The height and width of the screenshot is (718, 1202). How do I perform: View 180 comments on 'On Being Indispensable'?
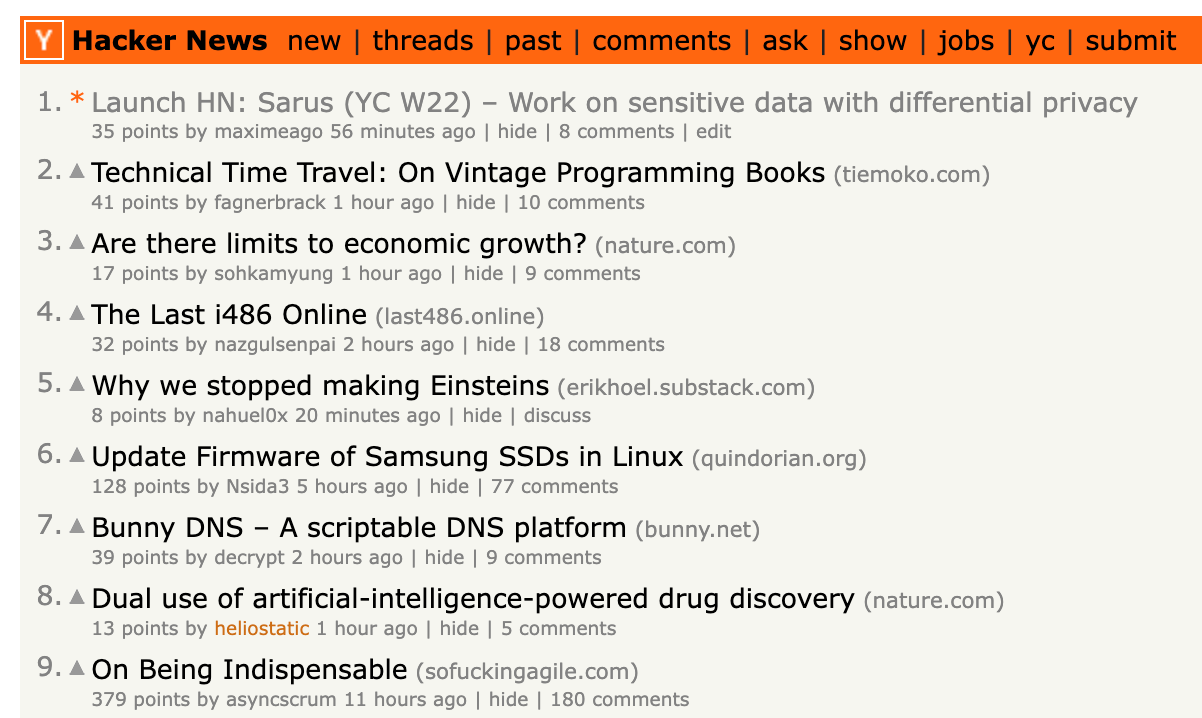619,700
